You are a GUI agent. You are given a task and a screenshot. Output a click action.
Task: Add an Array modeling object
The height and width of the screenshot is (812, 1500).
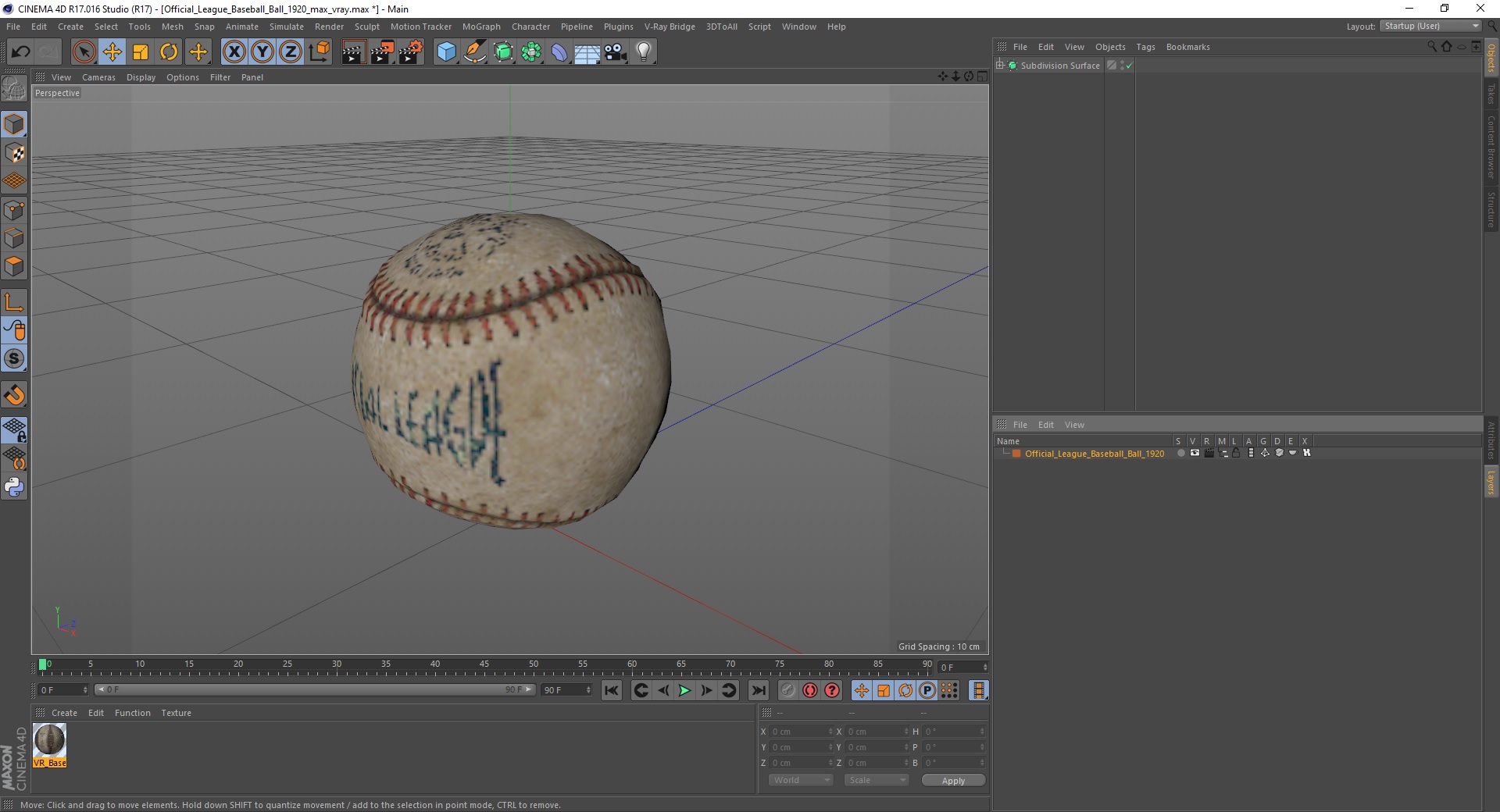532,52
